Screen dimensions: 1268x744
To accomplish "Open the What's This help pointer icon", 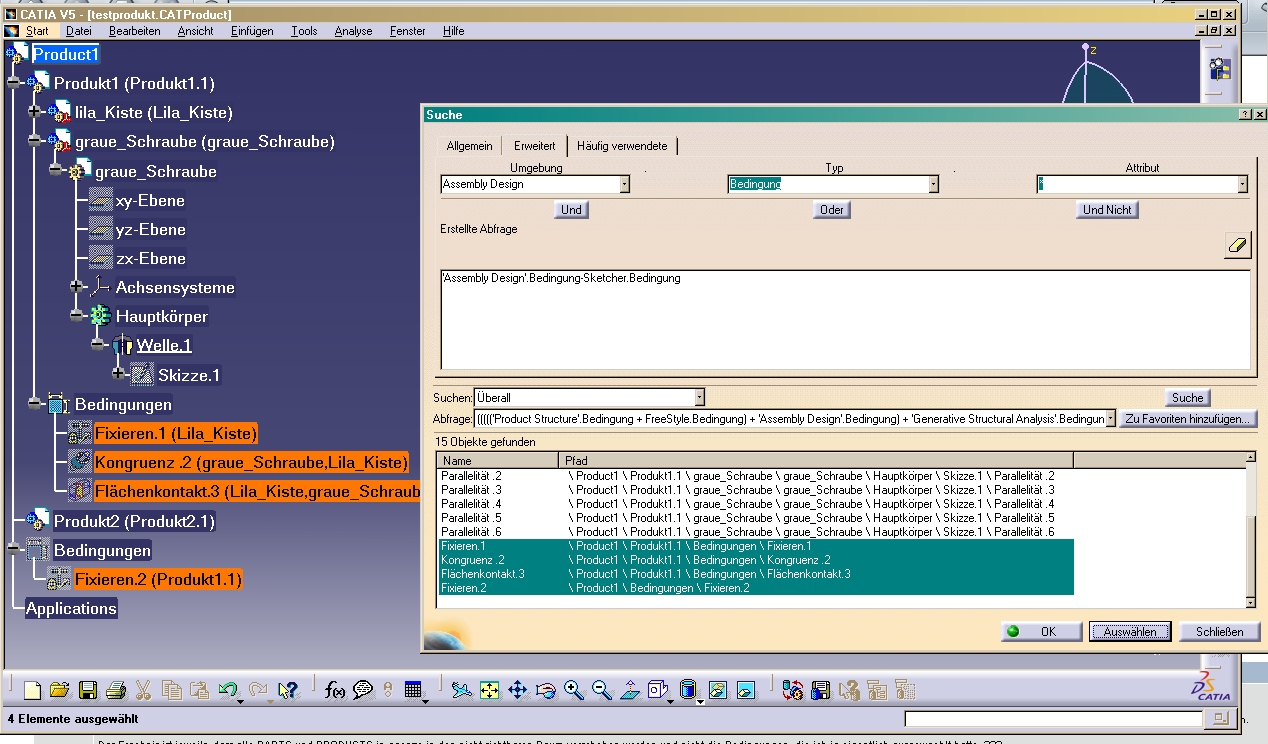I will click(x=288, y=690).
